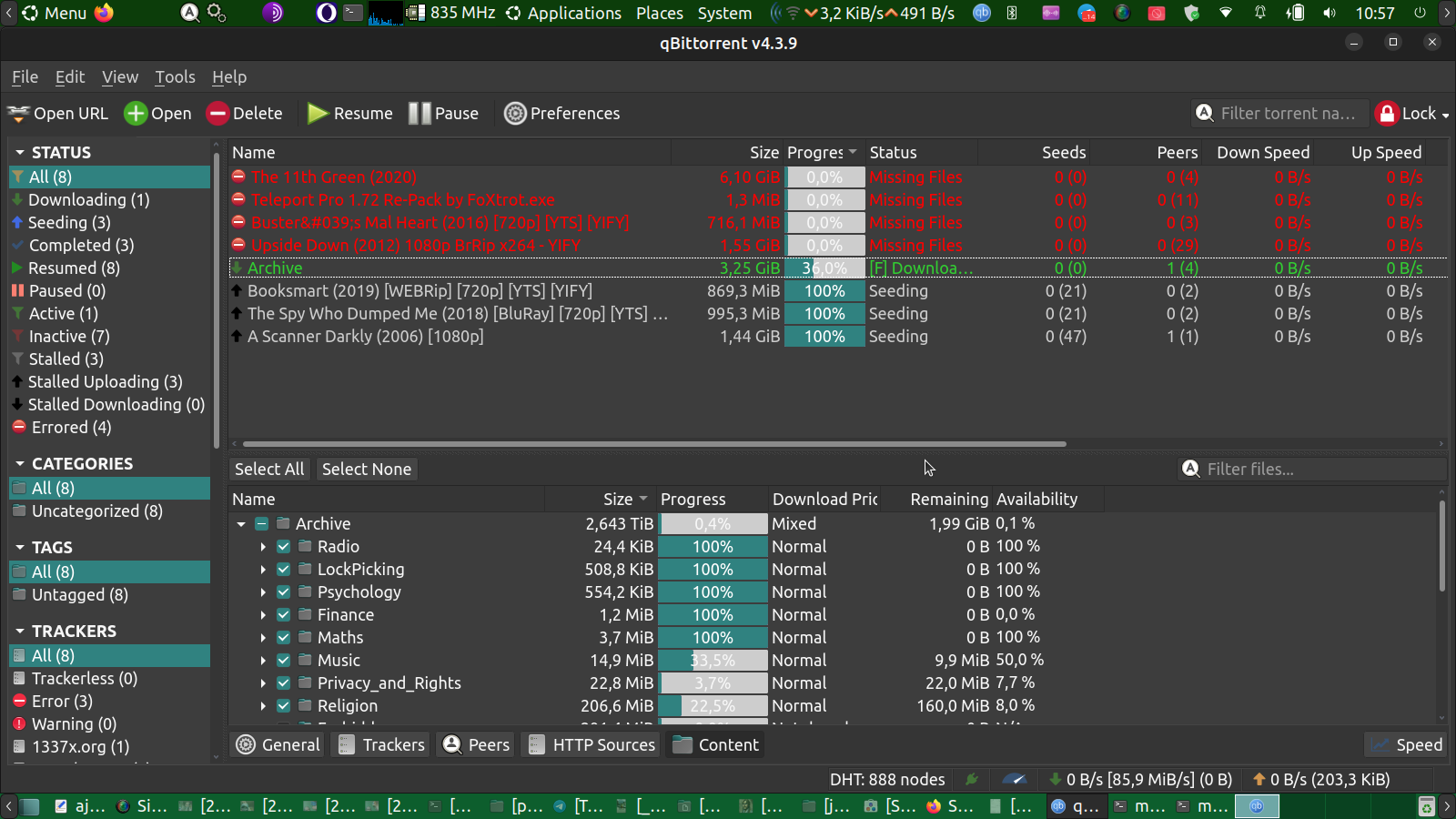
Task: Click the Open URL toolbar icon
Action: pyautogui.click(x=19, y=114)
